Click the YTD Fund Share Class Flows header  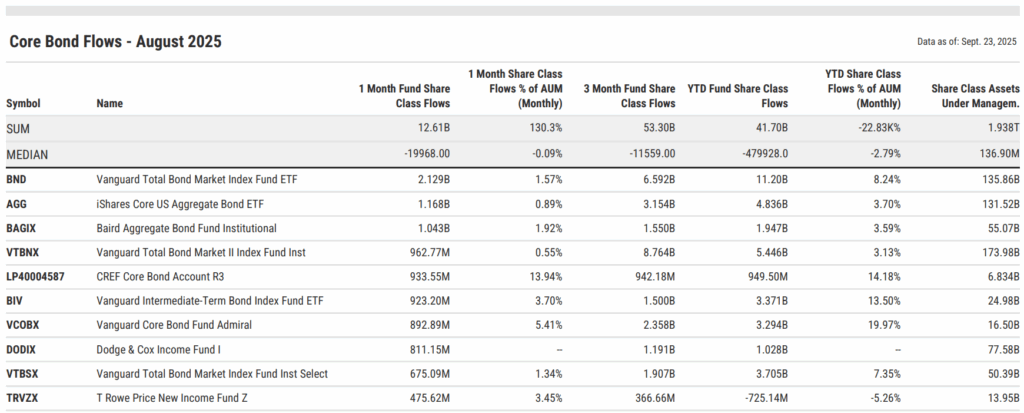coord(737,96)
